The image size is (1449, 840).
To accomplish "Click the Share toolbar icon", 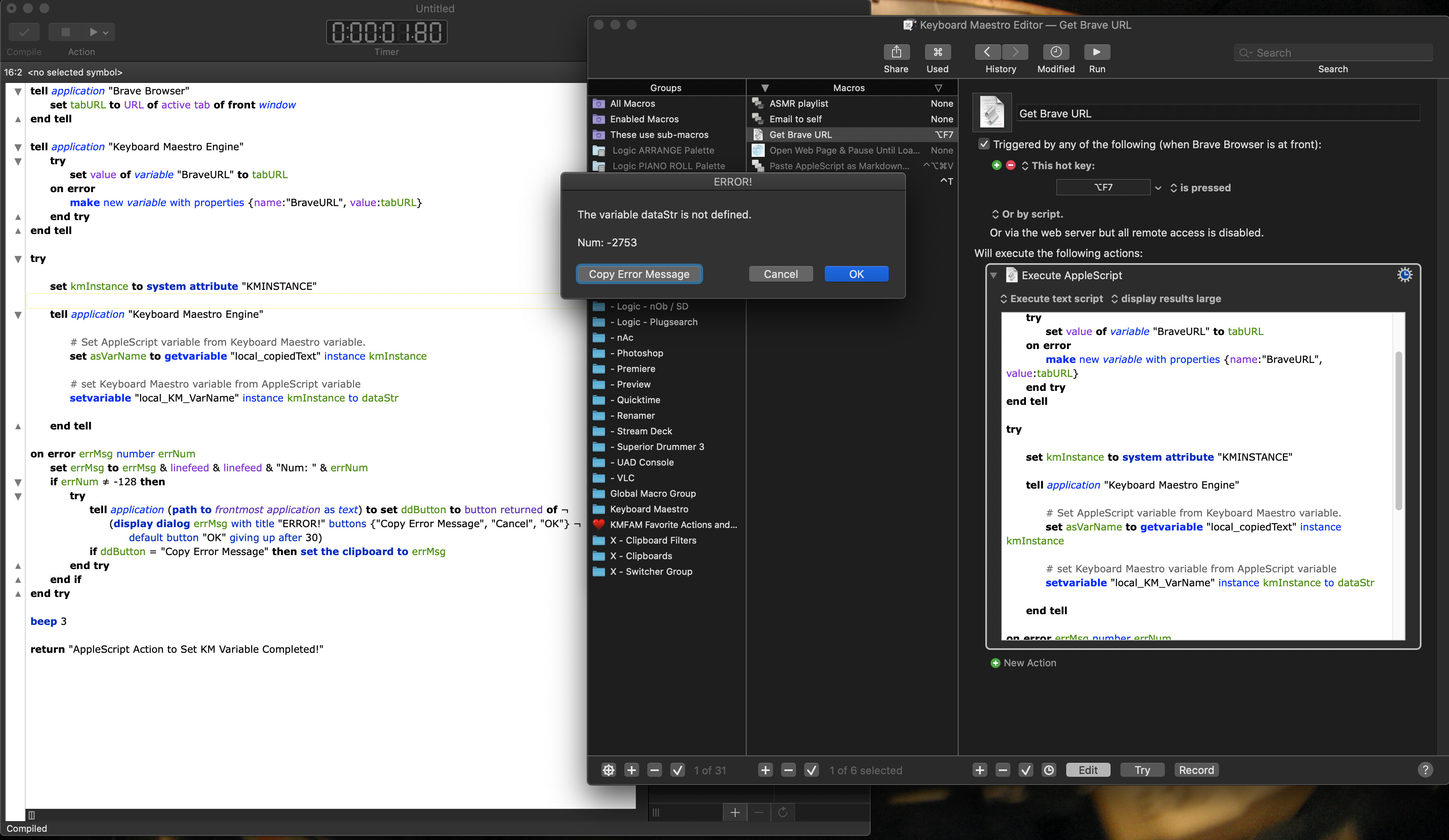I will pyautogui.click(x=896, y=52).
